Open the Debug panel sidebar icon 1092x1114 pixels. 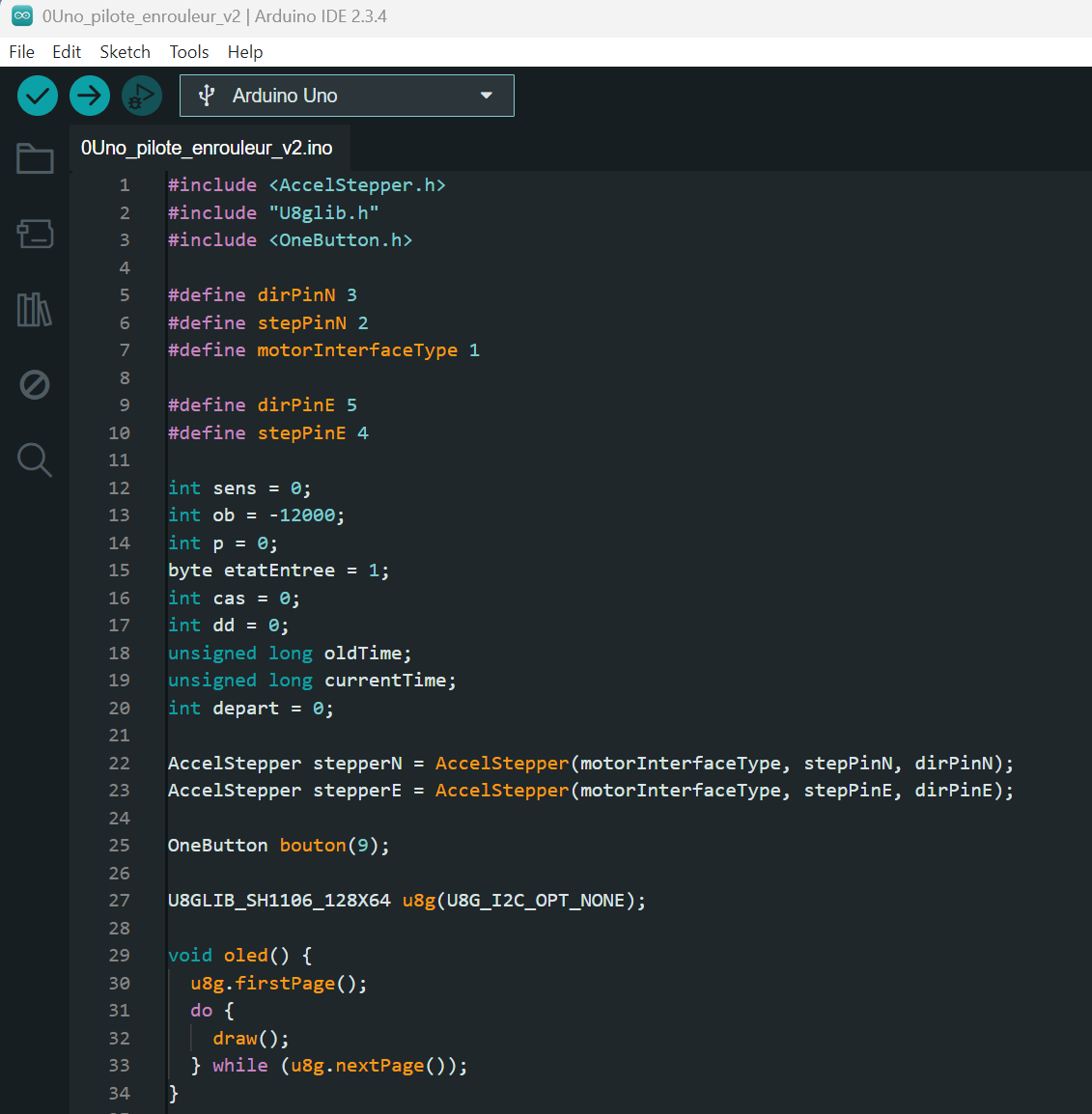35,385
